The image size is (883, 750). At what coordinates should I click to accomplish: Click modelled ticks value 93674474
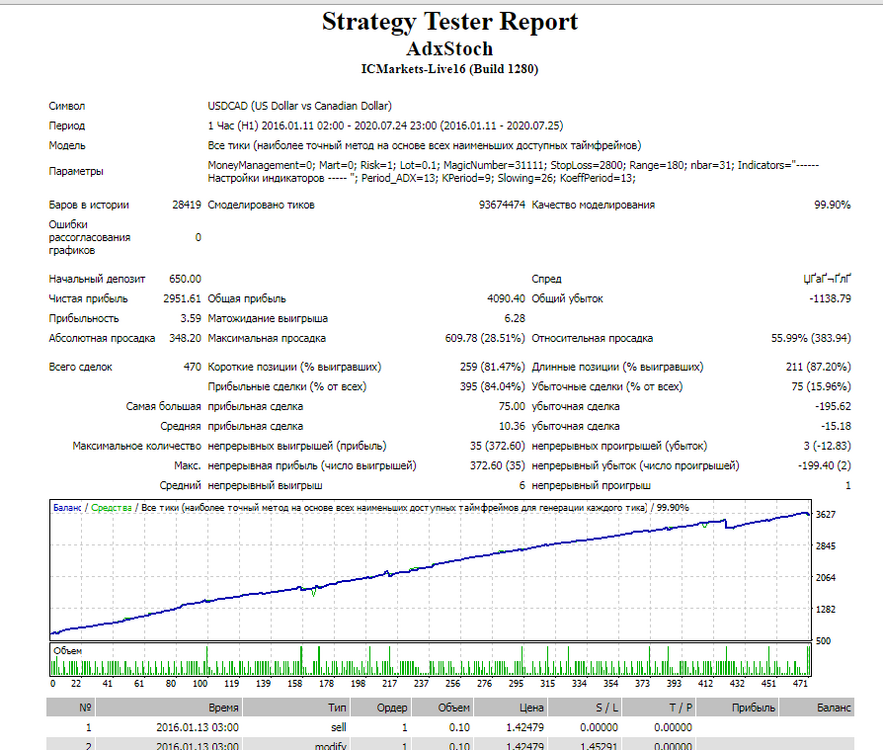pyautogui.click(x=502, y=205)
